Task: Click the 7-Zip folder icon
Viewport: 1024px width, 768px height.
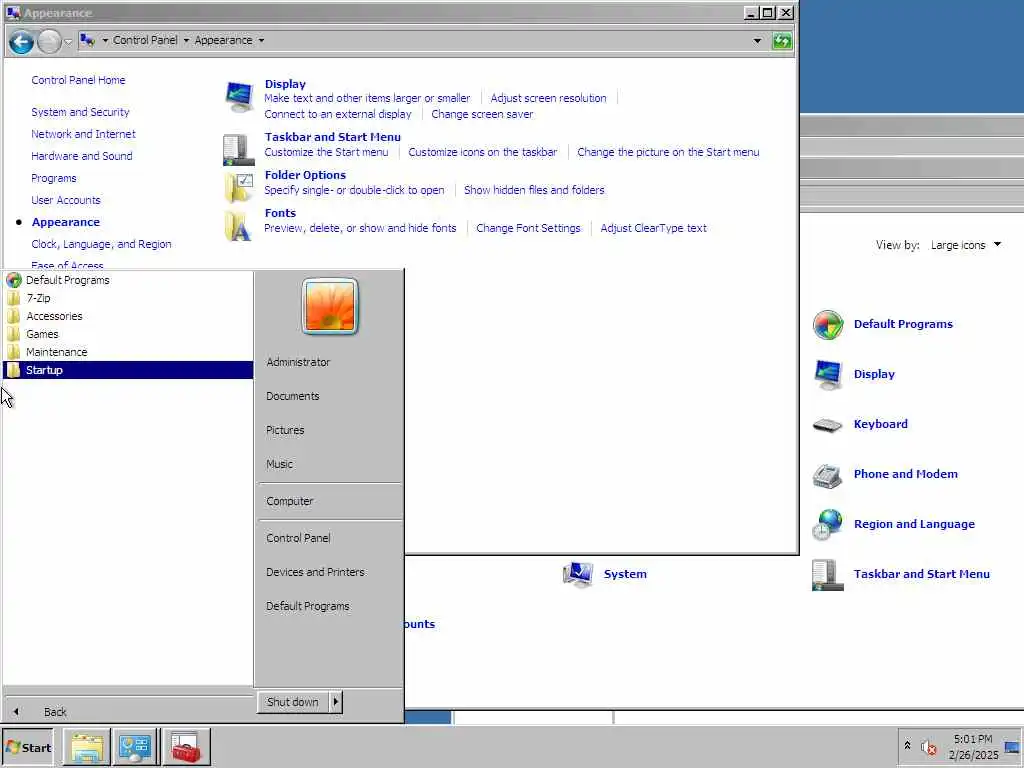Action: (x=14, y=298)
